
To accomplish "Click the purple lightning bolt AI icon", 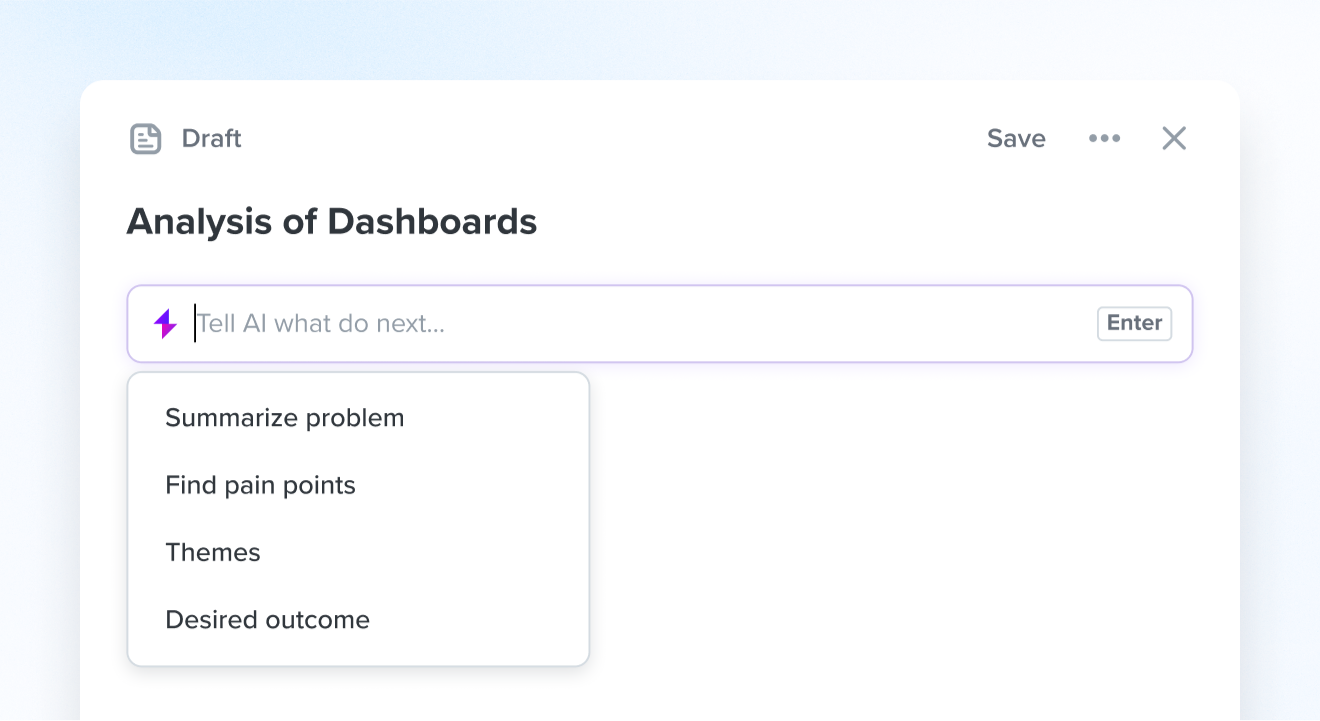I will point(165,324).
